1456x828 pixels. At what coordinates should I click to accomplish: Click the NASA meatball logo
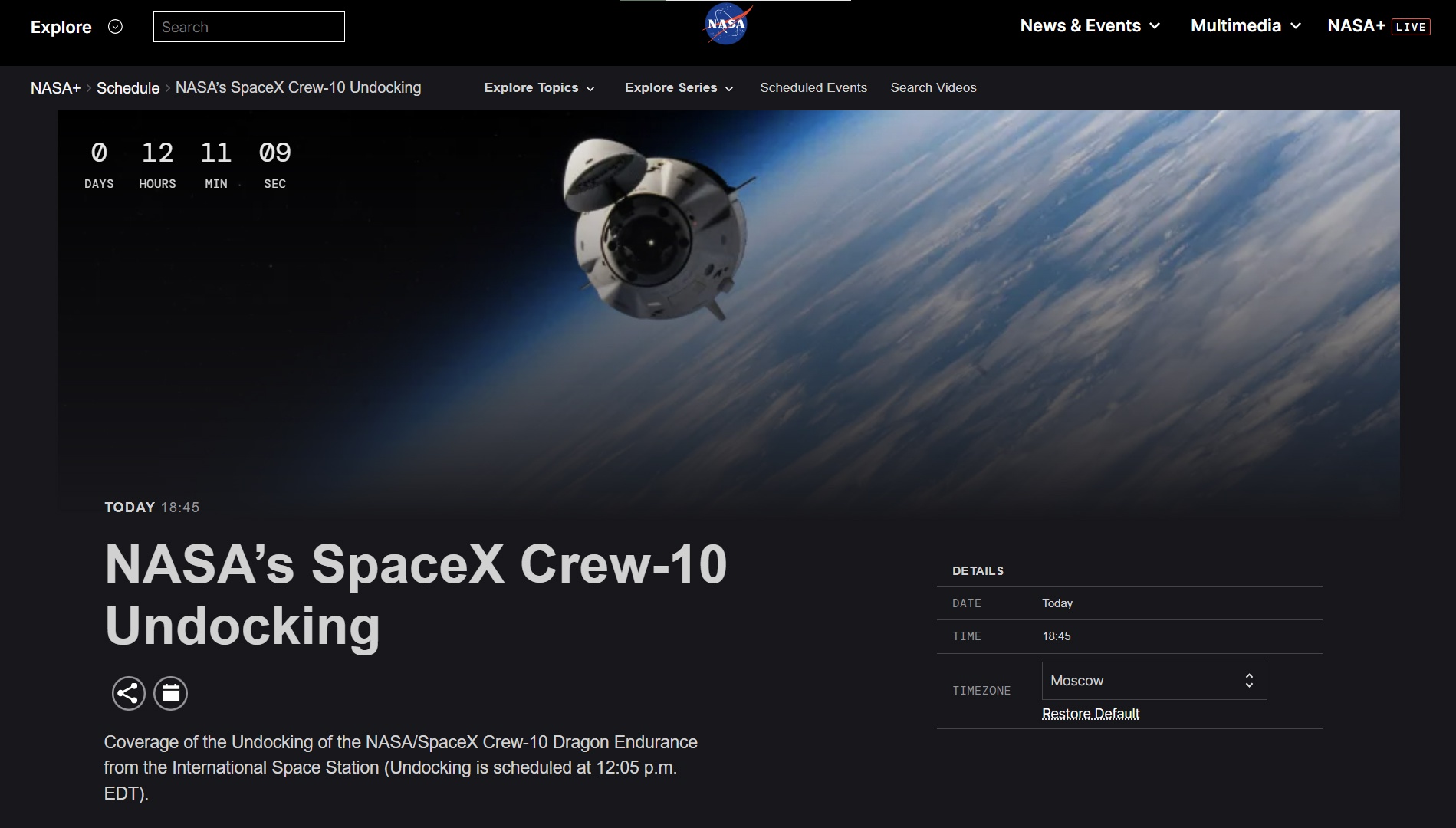[727, 25]
